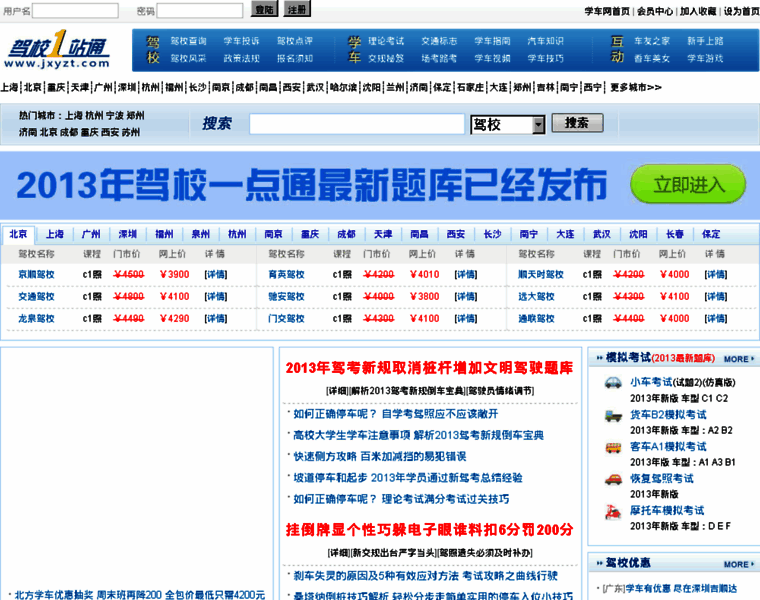Open 汽车知识 in the navigation bar
Viewport: 760px width, 600px height.
pyautogui.click(x=545, y=41)
